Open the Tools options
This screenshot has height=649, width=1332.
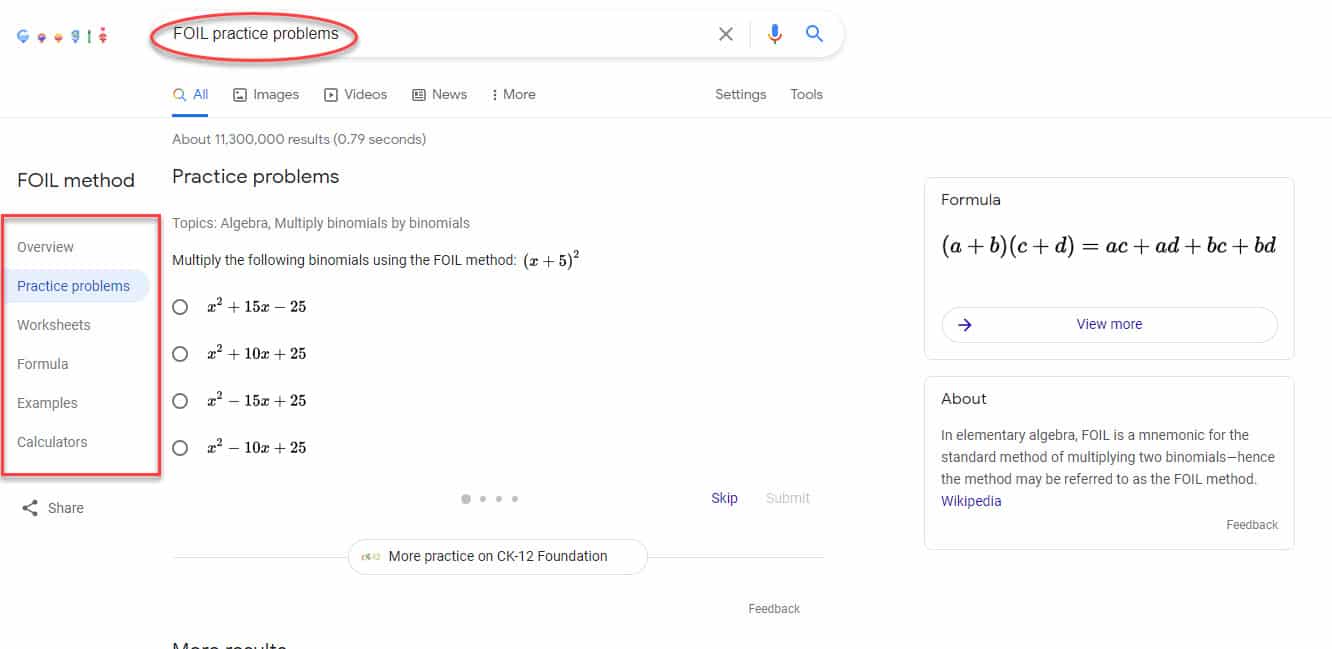pyautogui.click(x=806, y=93)
